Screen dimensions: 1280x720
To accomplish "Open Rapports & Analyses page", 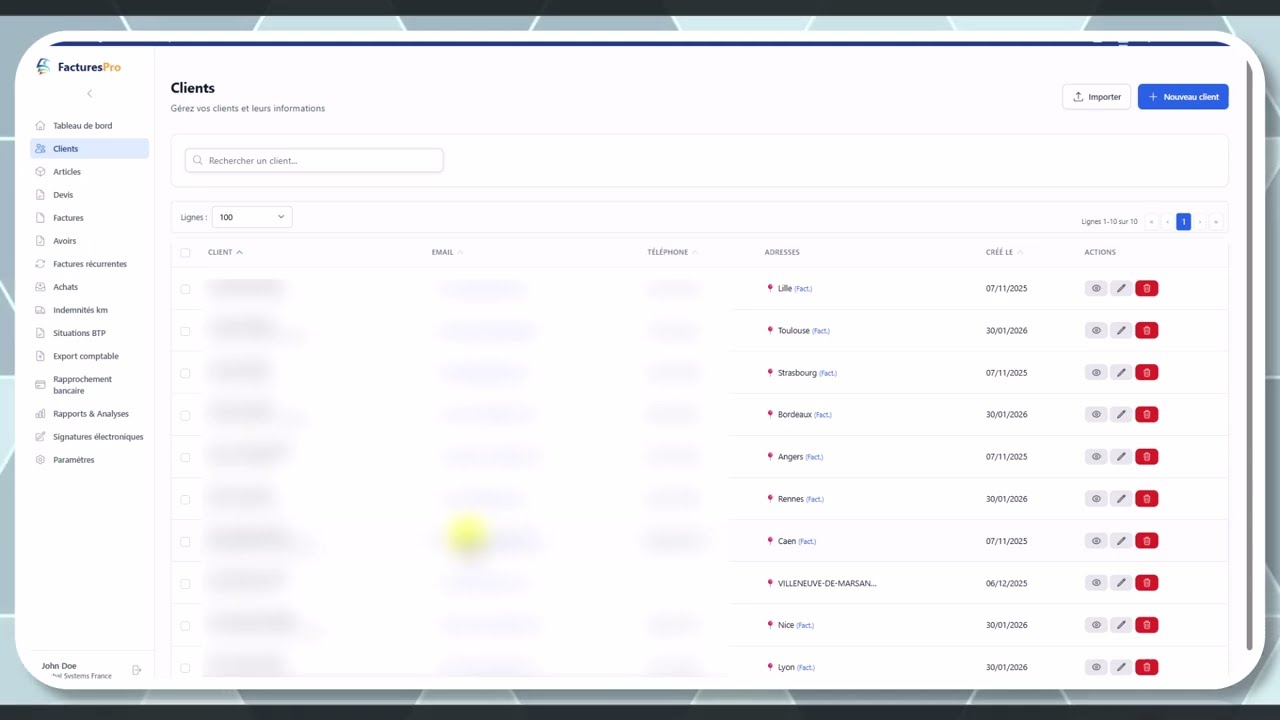I will click(89, 414).
